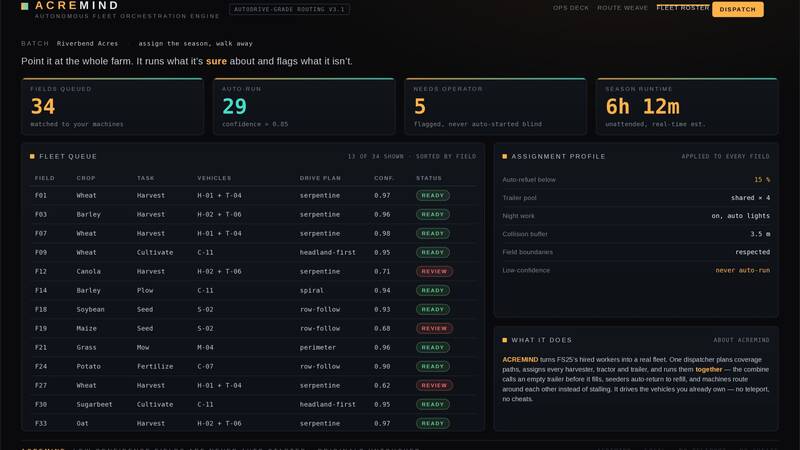Click the M-04 vehicle cell

click(x=205, y=347)
